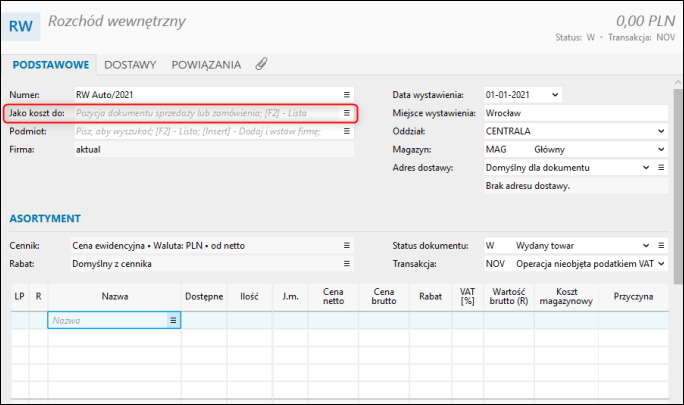This screenshot has height=405, width=684.
Task: Click the Wartość brutto (R) column header
Action: pos(509,296)
